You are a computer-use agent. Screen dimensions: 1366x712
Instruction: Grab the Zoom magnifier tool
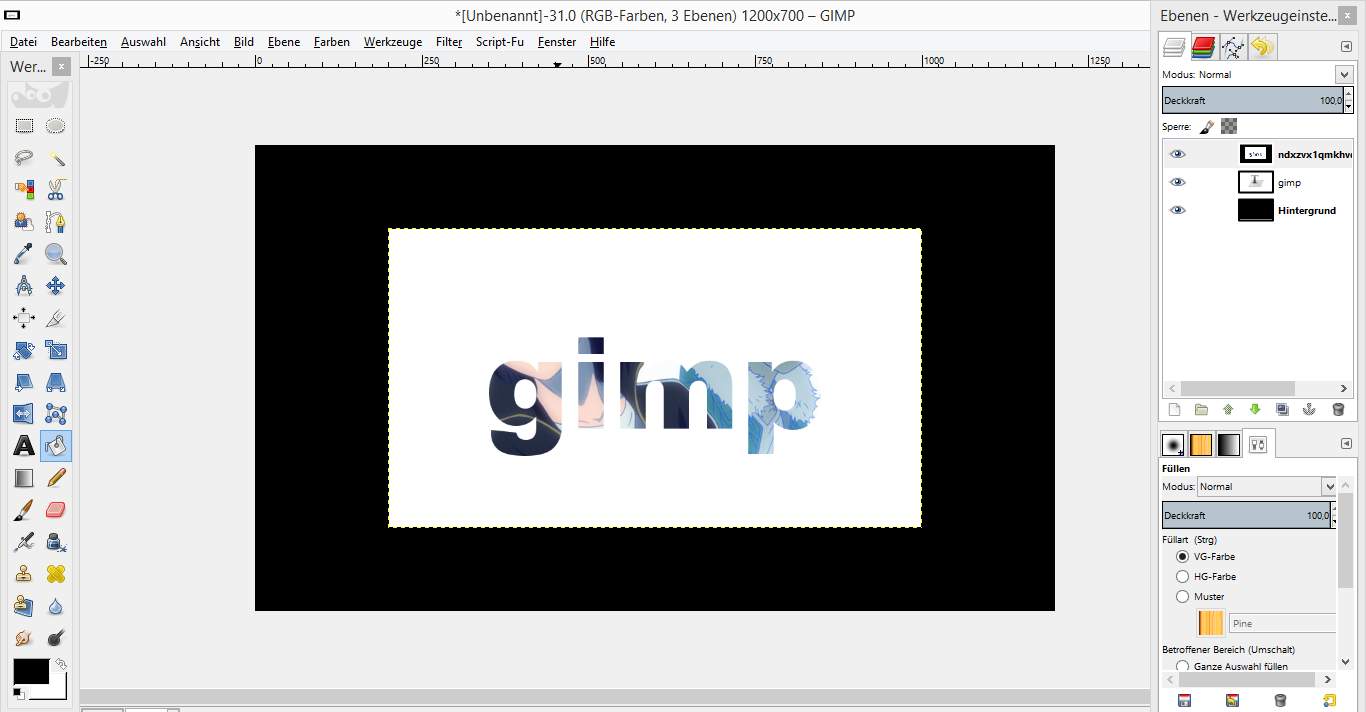click(56, 252)
